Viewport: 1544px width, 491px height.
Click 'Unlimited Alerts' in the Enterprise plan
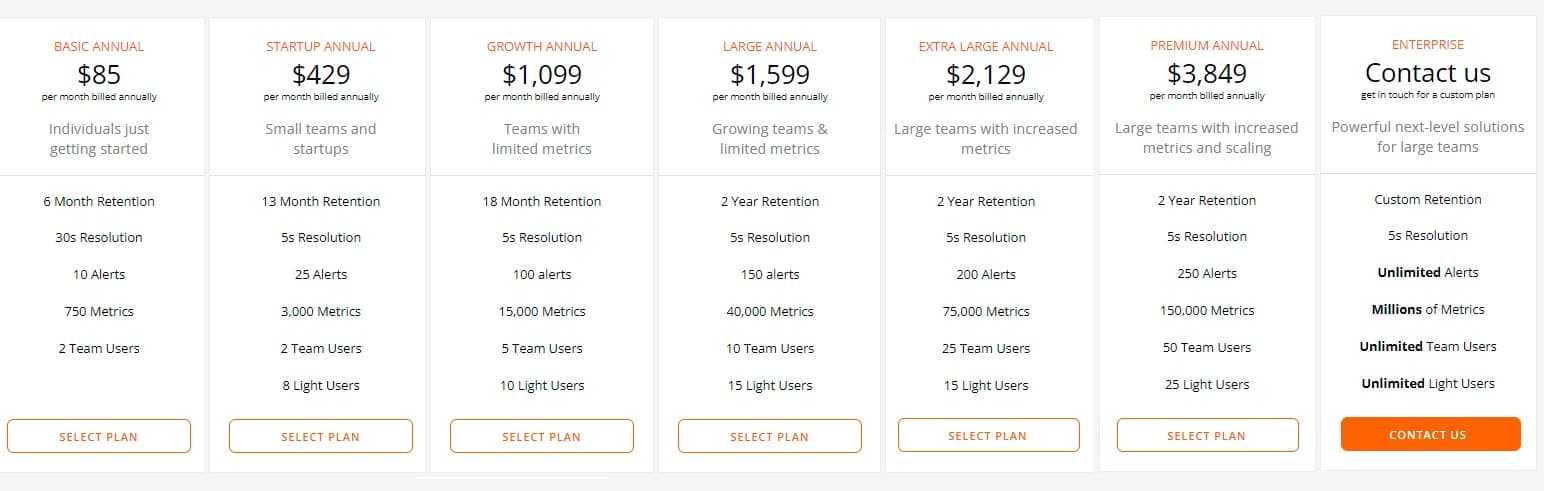pyautogui.click(x=1428, y=272)
